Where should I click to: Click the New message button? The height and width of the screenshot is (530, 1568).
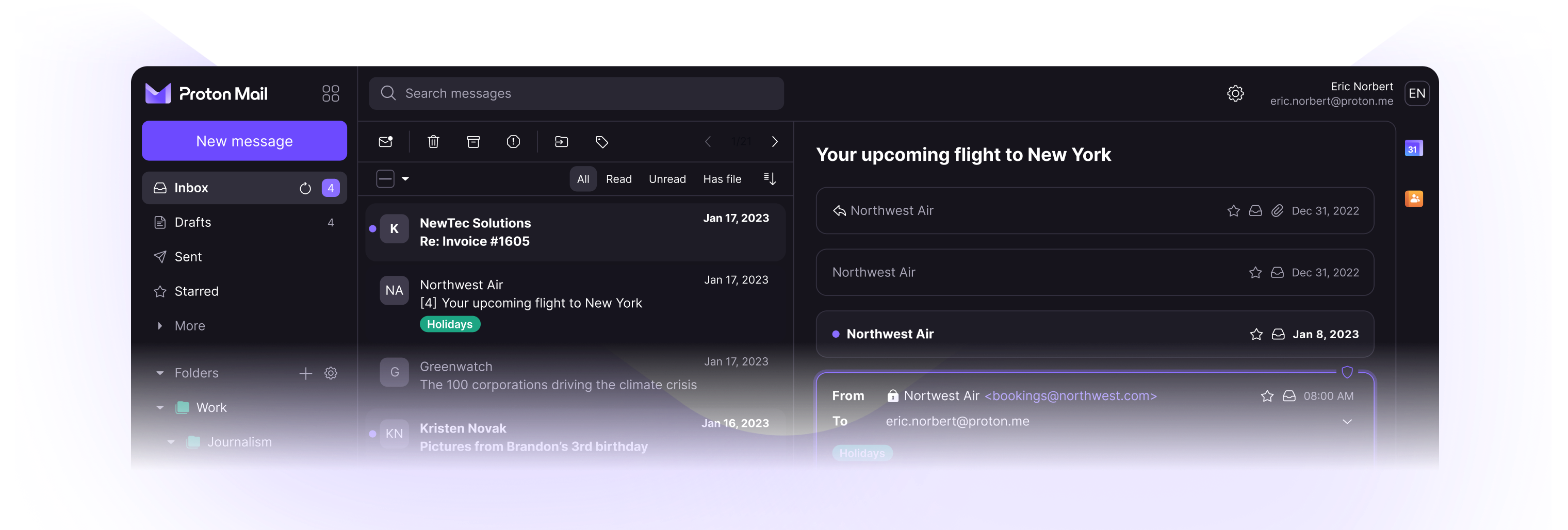244,141
